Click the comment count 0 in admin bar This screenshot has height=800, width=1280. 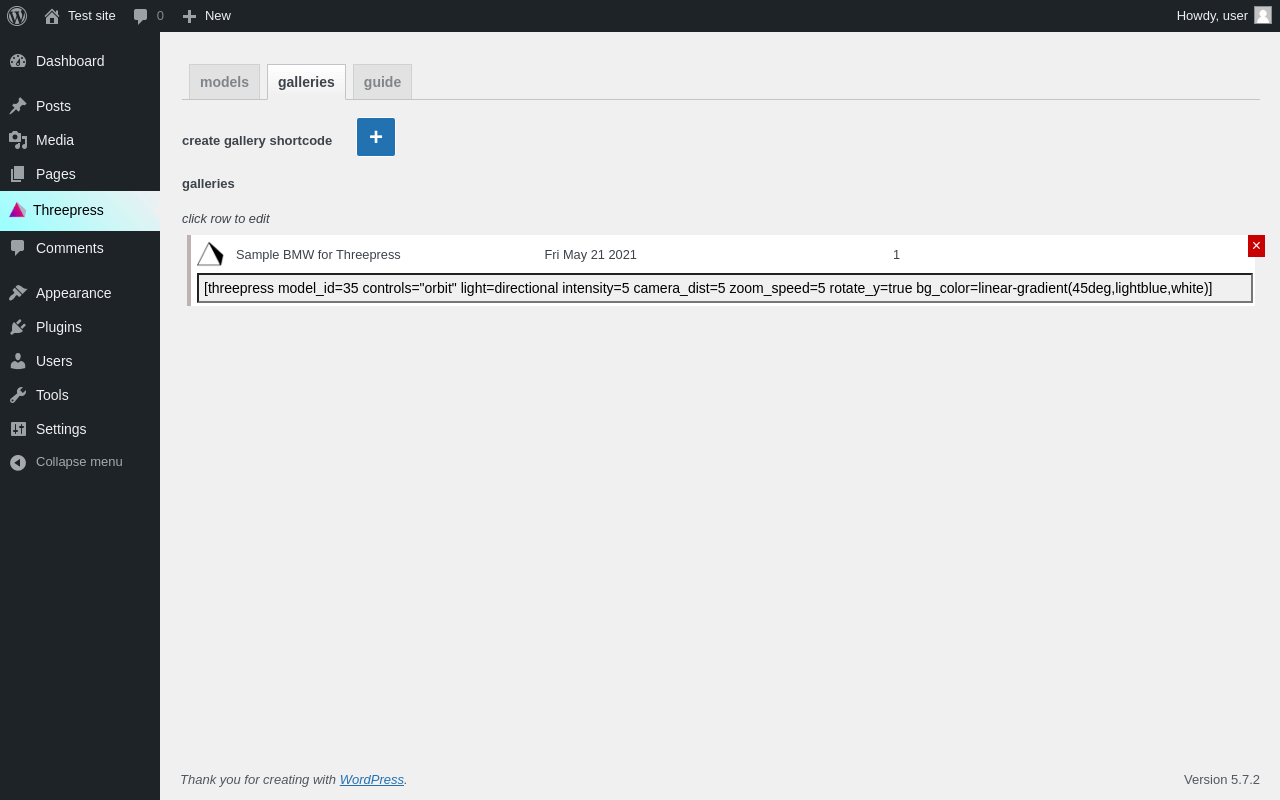[160, 16]
